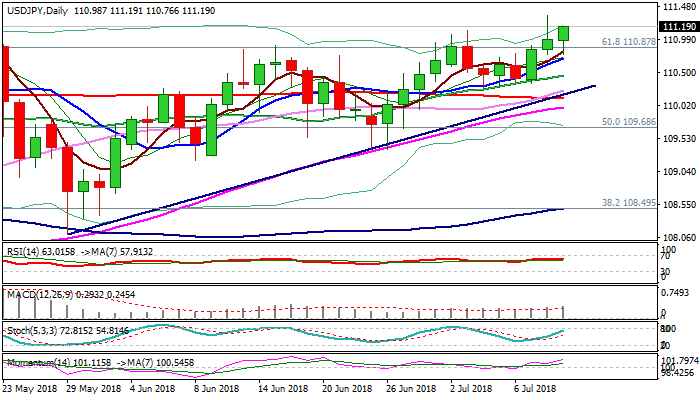Click the 4 Jun 2018 date label
The width and height of the screenshot is (700, 400).
click(154, 389)
